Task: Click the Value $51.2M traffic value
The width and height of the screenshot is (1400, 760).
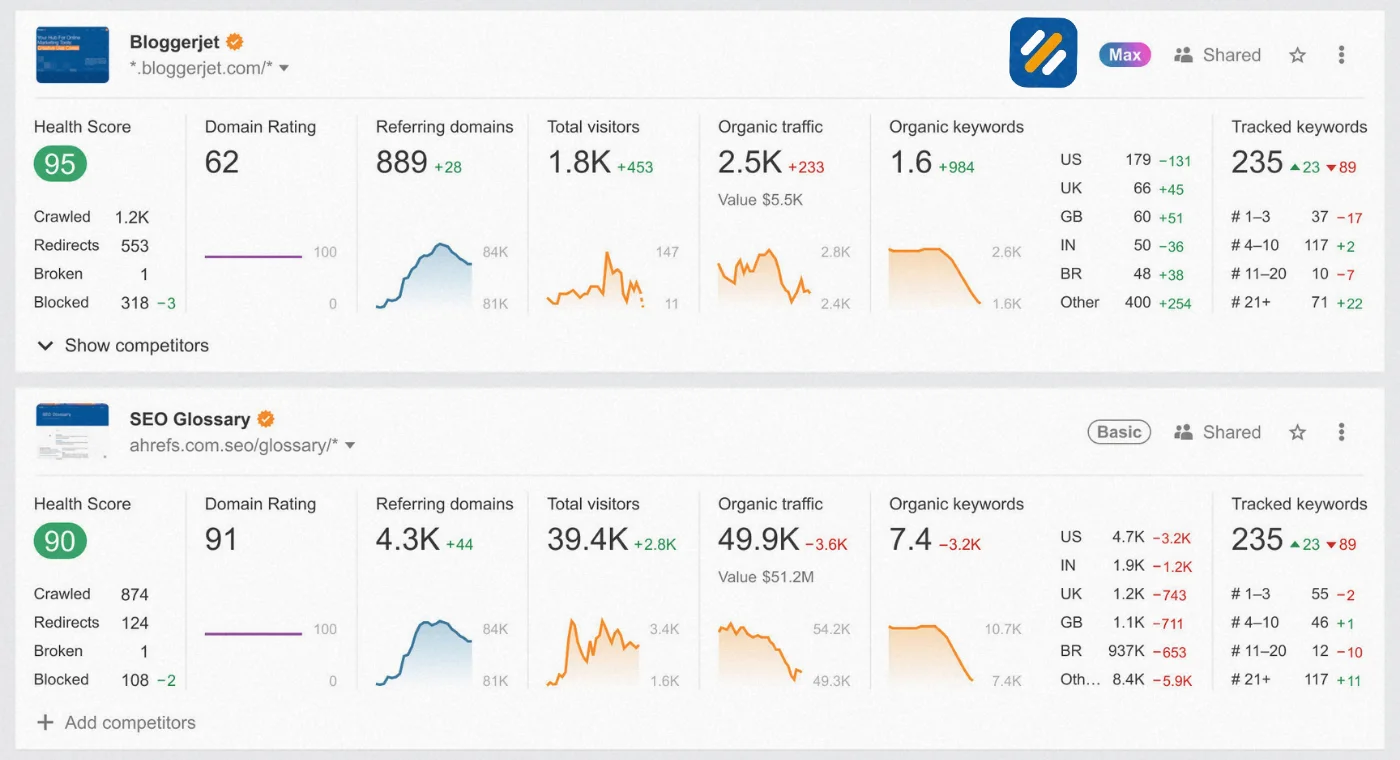Action: [x=766, y=577]
